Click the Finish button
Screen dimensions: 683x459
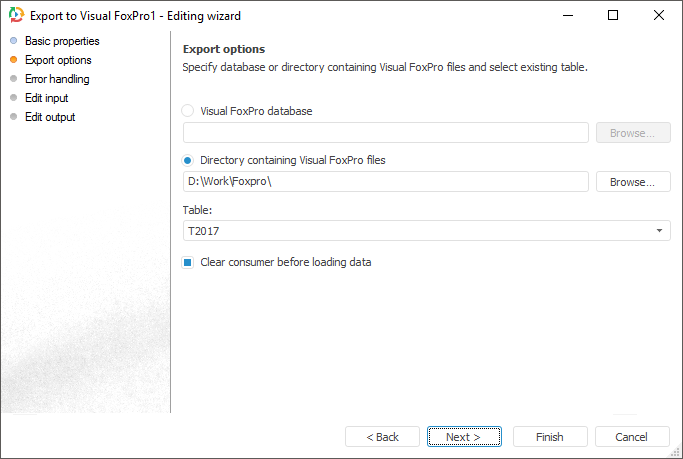click(x=549, y=437)
